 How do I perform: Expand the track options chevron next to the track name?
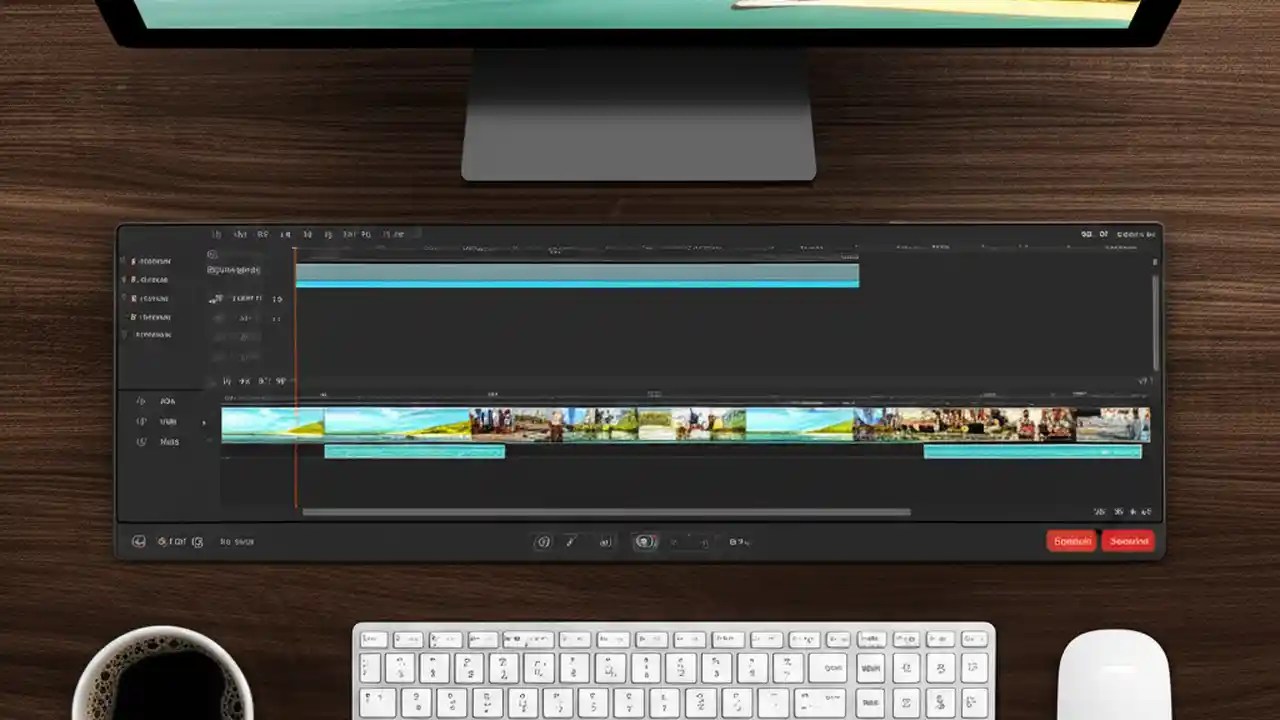pyautogui.click(x=204, y=421)
